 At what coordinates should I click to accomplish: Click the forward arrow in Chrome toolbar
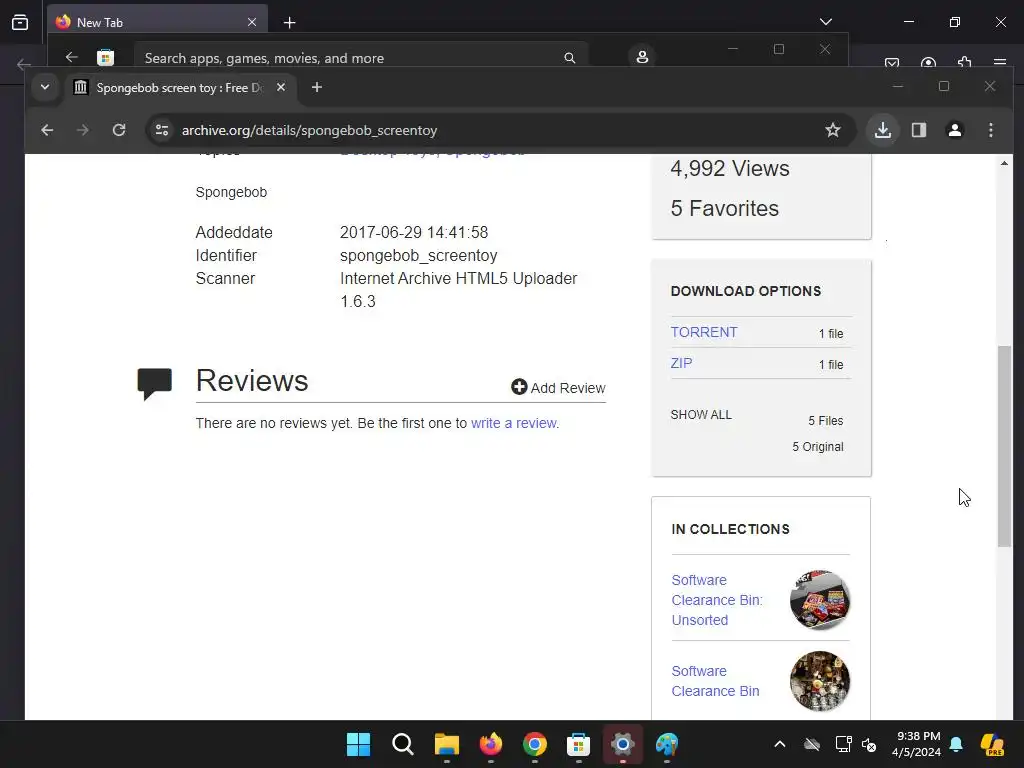pyautogui.click(x=82, y=130)
